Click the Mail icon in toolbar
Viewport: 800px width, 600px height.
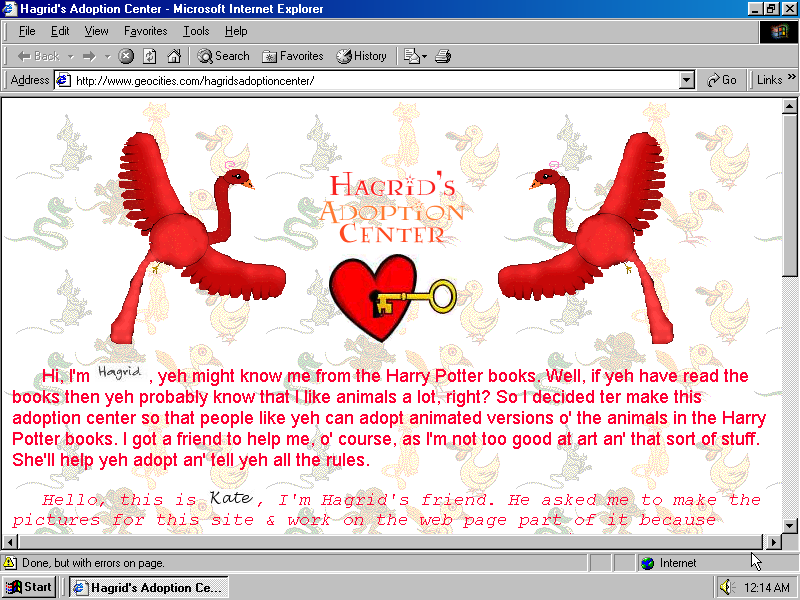411,56
